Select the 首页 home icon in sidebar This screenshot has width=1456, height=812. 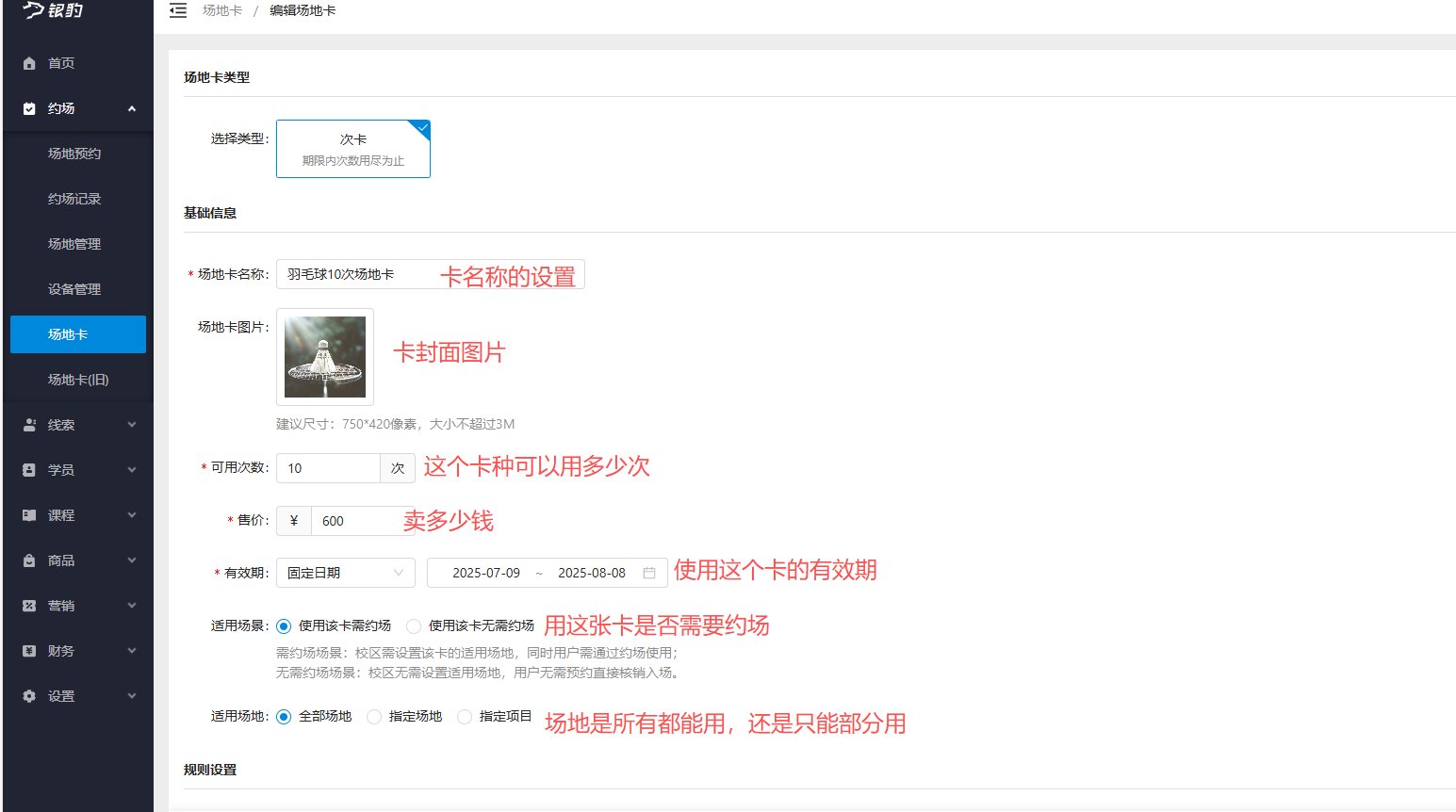tap(28, 62)
